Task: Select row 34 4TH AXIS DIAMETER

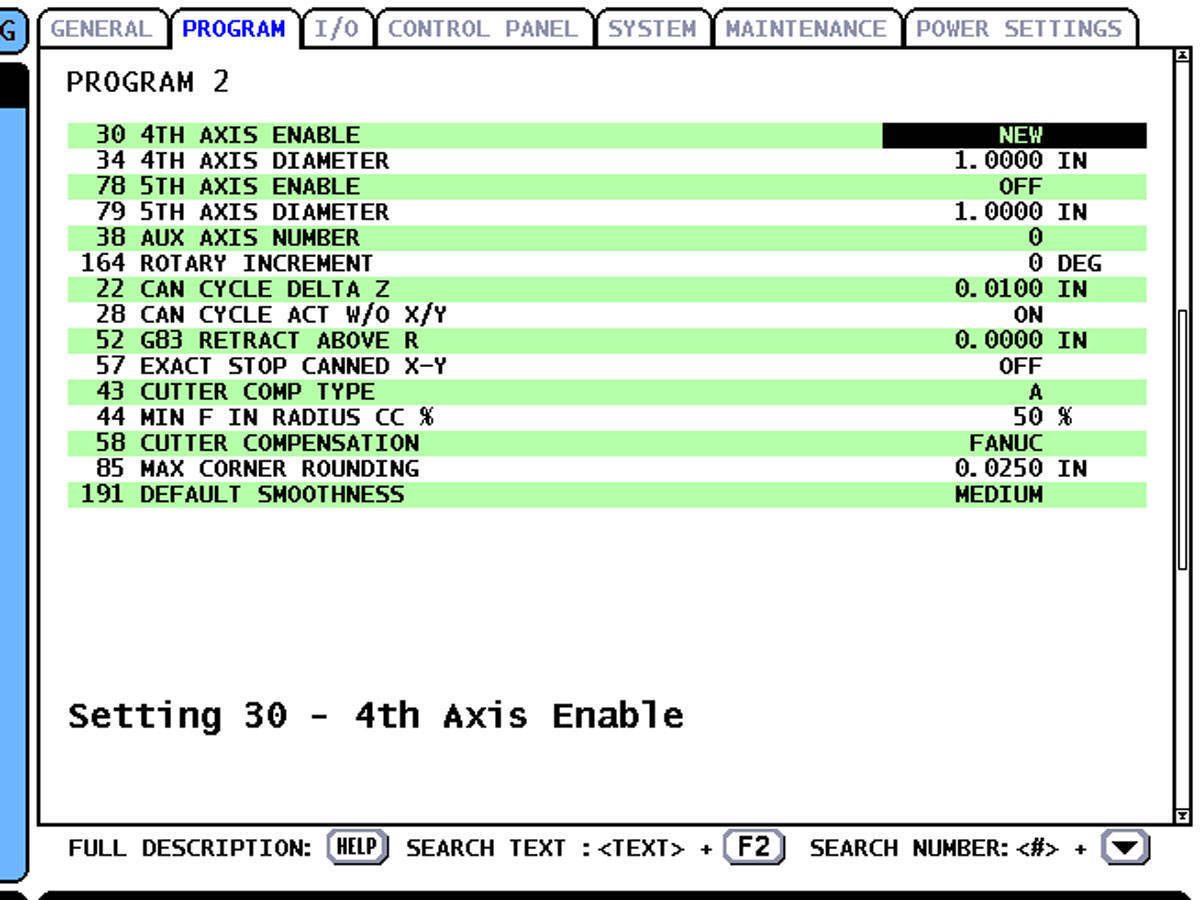Action: [x=607, y=161]
